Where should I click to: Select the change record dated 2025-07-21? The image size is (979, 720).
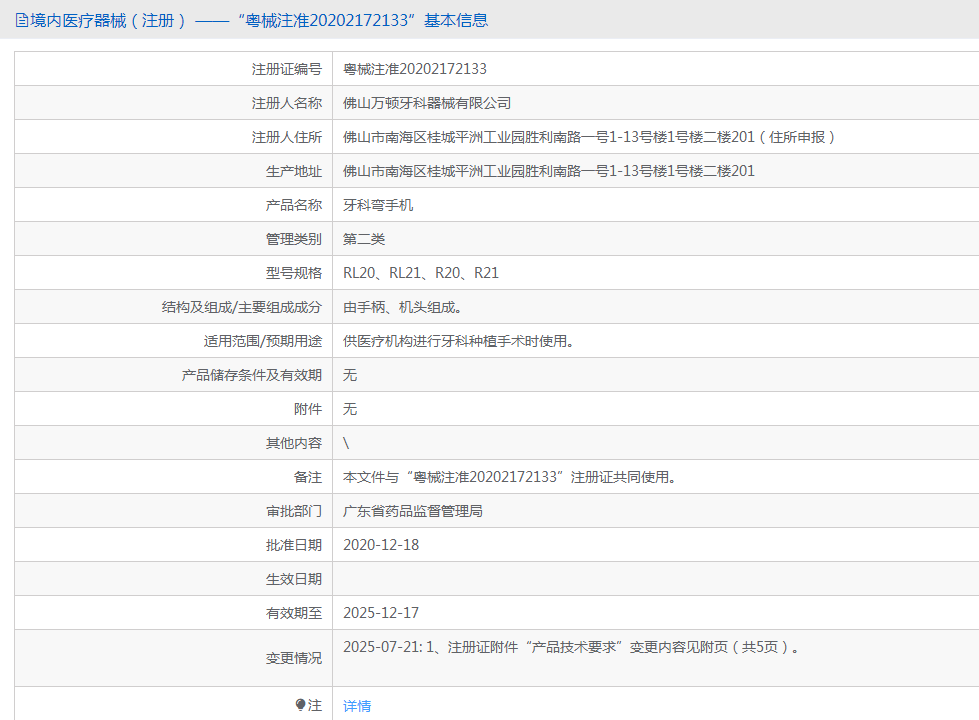(x=571, y=647)
